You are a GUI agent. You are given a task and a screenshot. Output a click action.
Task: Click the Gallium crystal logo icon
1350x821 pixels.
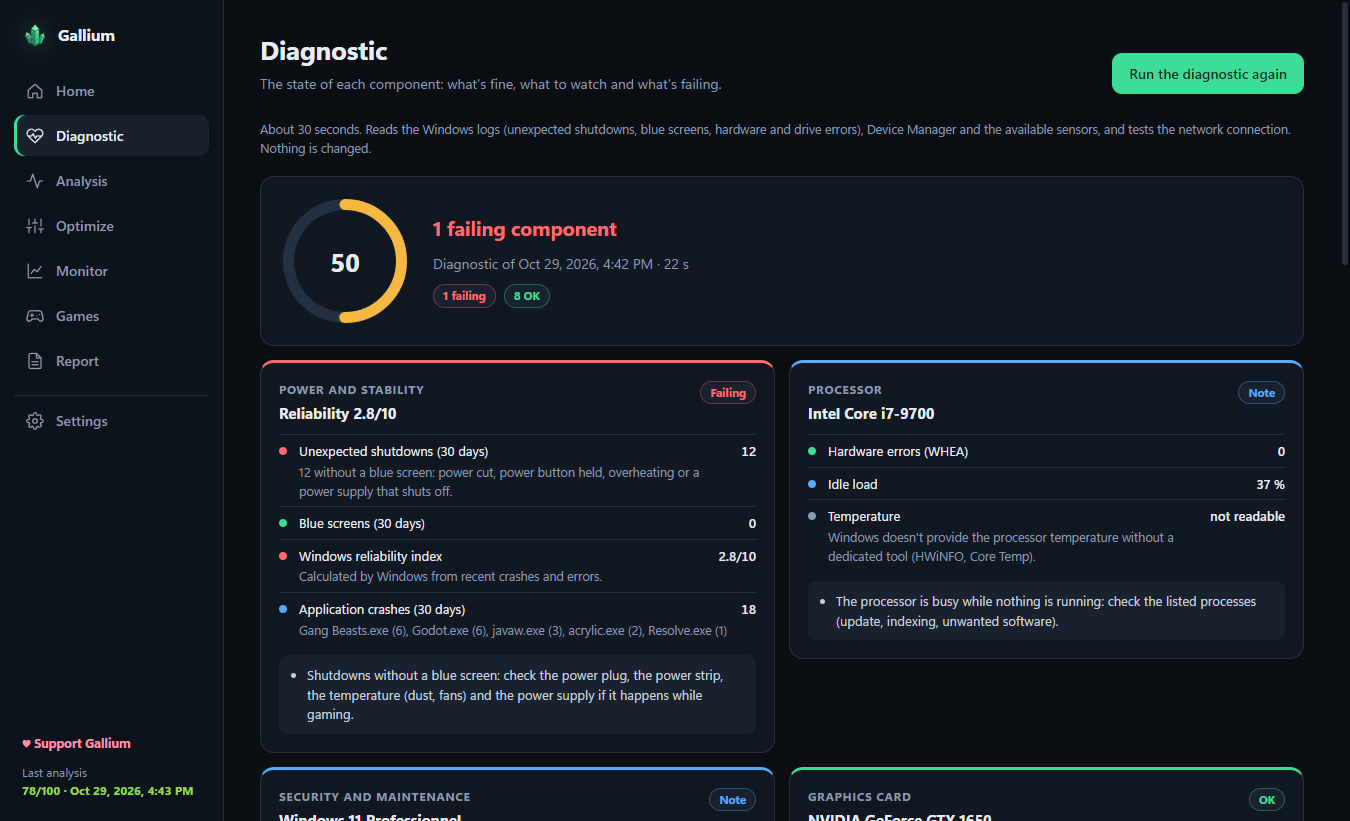35,35
